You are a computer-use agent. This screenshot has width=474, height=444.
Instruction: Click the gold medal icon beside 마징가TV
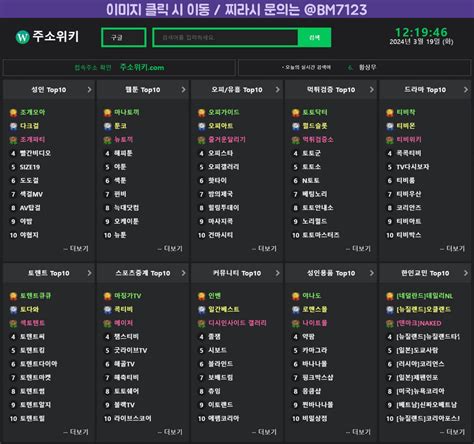coord(107,296)
